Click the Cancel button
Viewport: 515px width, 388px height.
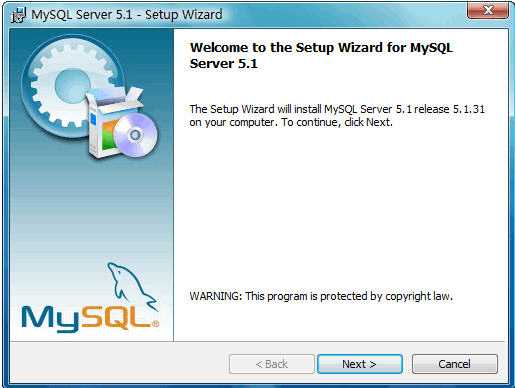click(455, 364)
